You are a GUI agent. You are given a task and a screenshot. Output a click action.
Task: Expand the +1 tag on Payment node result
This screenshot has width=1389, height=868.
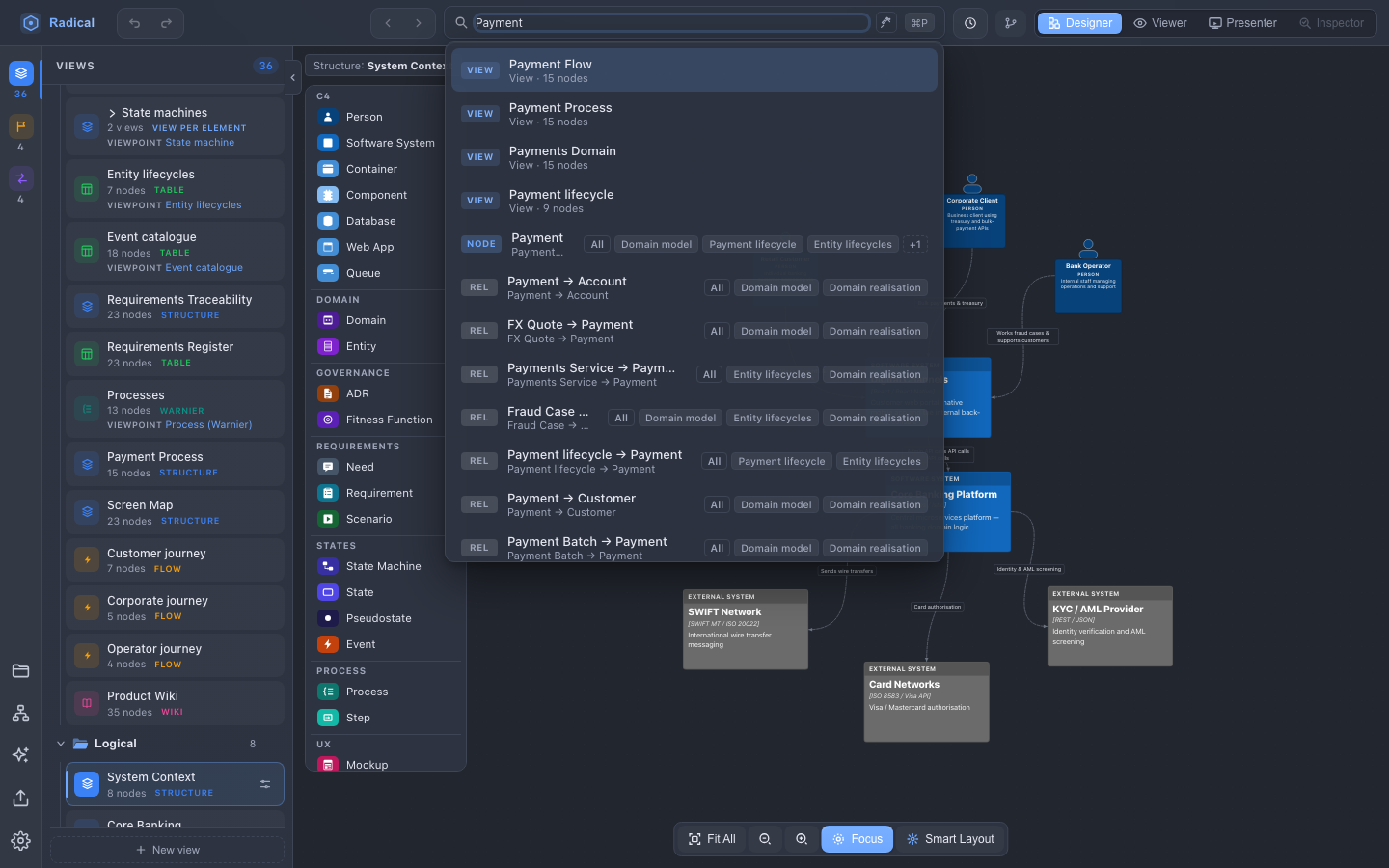click(915, 244)
